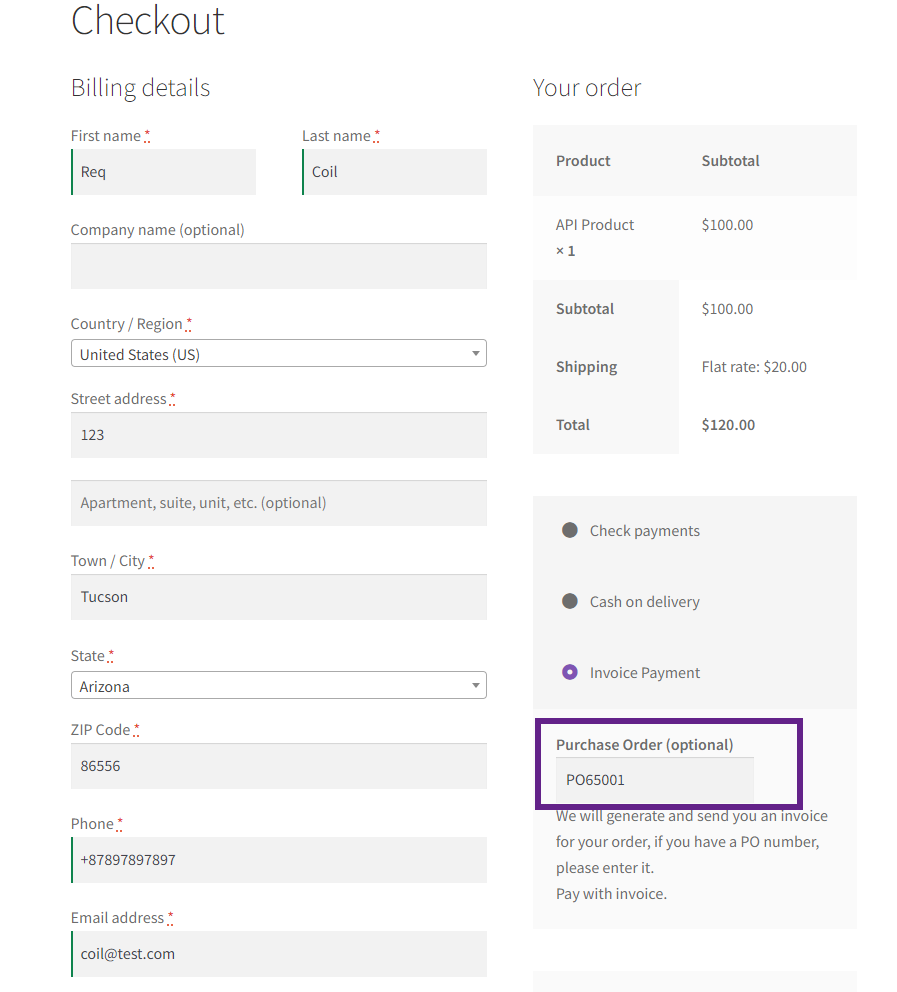Click the Last name field containing Coil
Image resolution: width=897 pixels, height=992 pixels.
click(394, 171)
